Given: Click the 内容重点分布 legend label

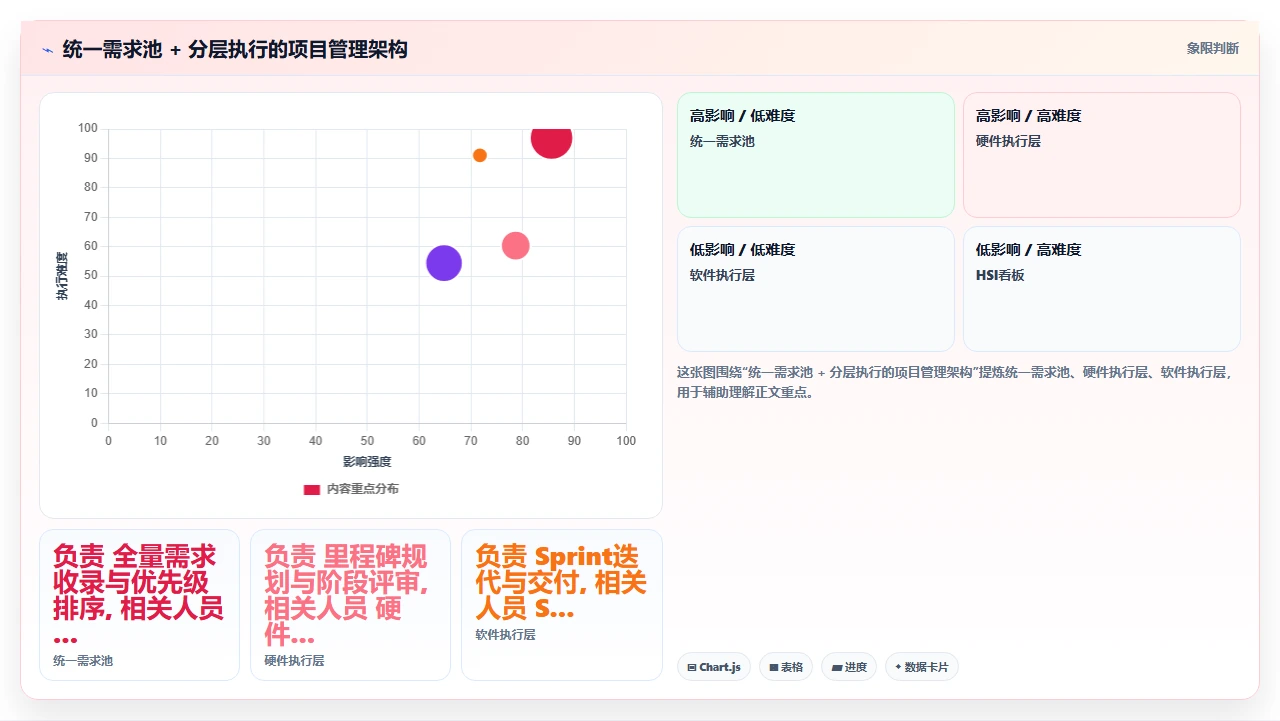Looking at the screenshot, I should (x=362, y=489).
